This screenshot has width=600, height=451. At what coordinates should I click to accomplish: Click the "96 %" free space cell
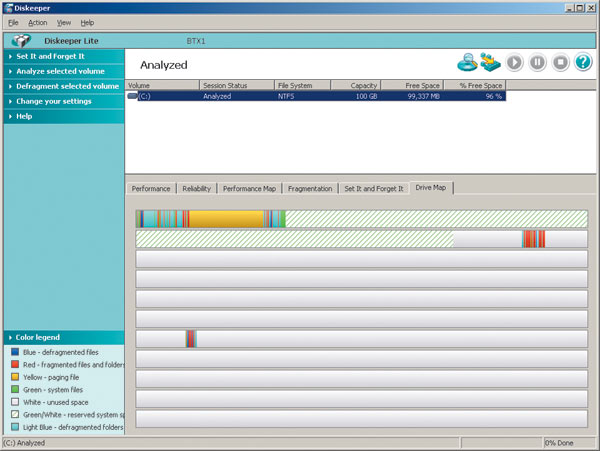pos(494,96)
